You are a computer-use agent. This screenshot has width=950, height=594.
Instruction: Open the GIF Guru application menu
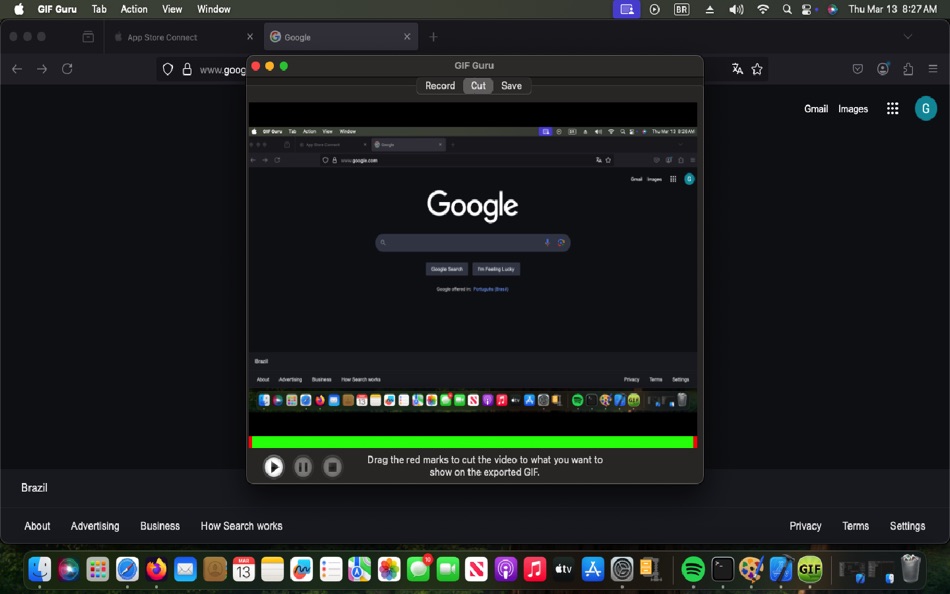pyautogui.click(x=57, y=9)
